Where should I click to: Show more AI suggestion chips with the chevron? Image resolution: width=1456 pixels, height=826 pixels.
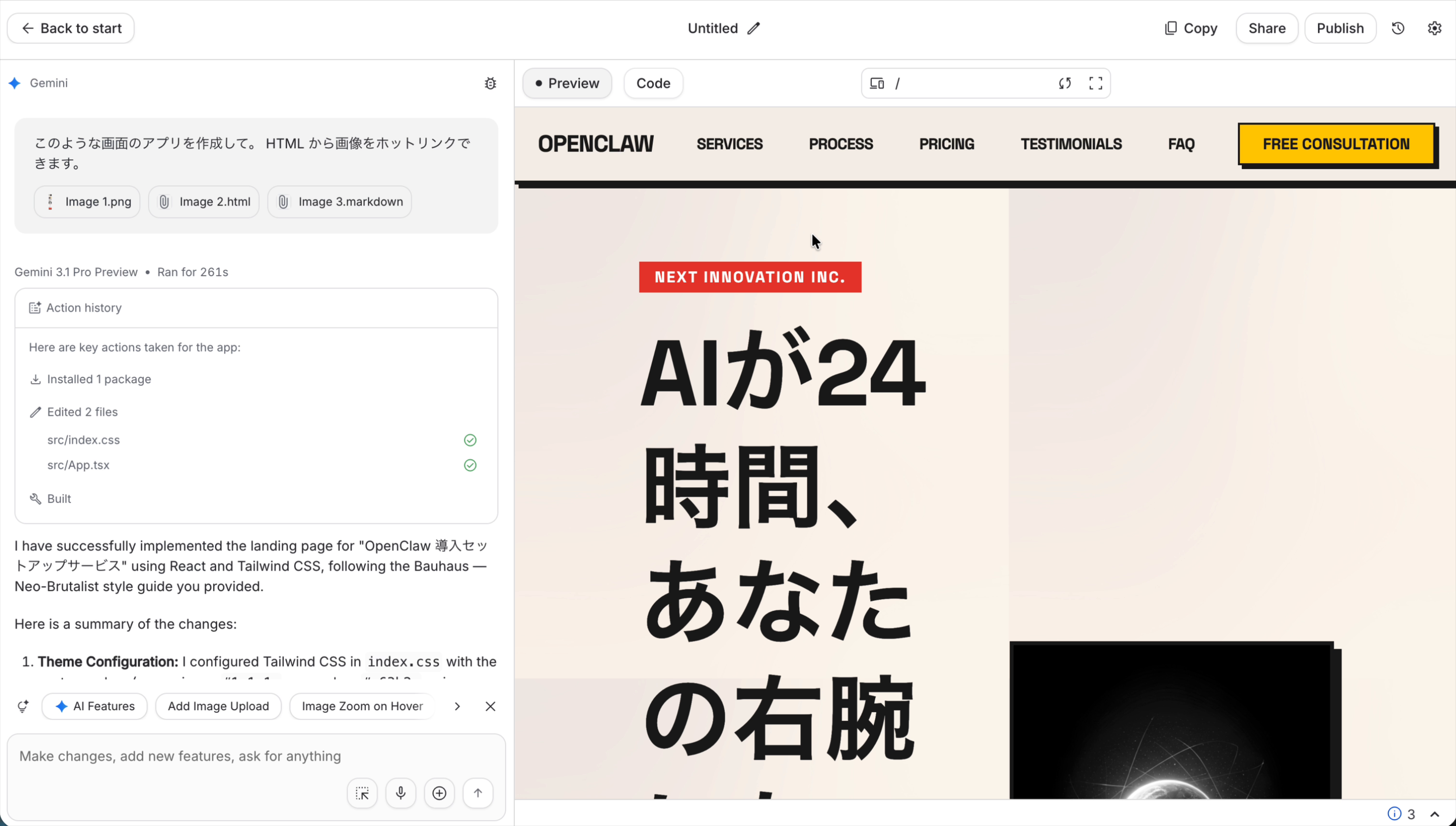(x=457, y=706)
